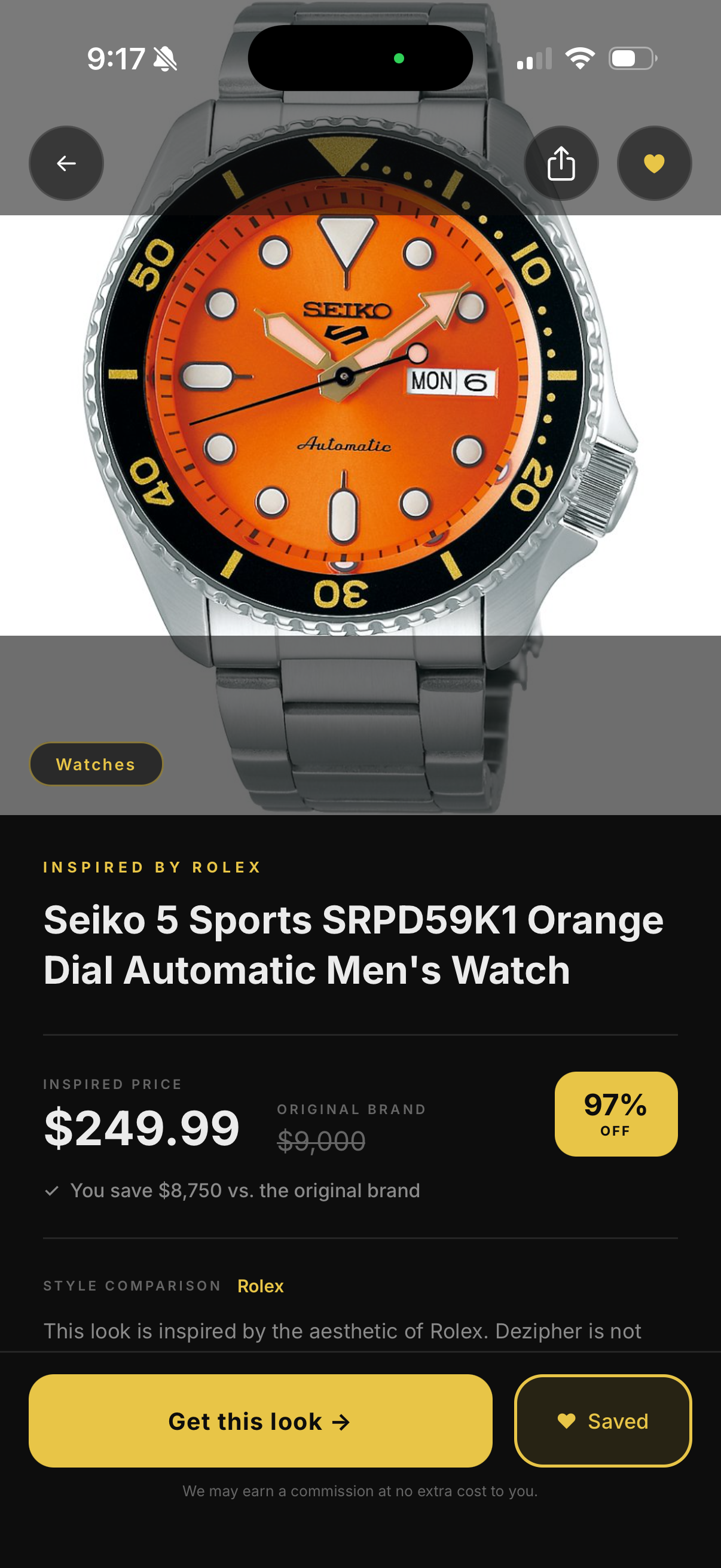Select the Watches category tag
This screenshot has height=1568, width=721.
tap(96, 764)
